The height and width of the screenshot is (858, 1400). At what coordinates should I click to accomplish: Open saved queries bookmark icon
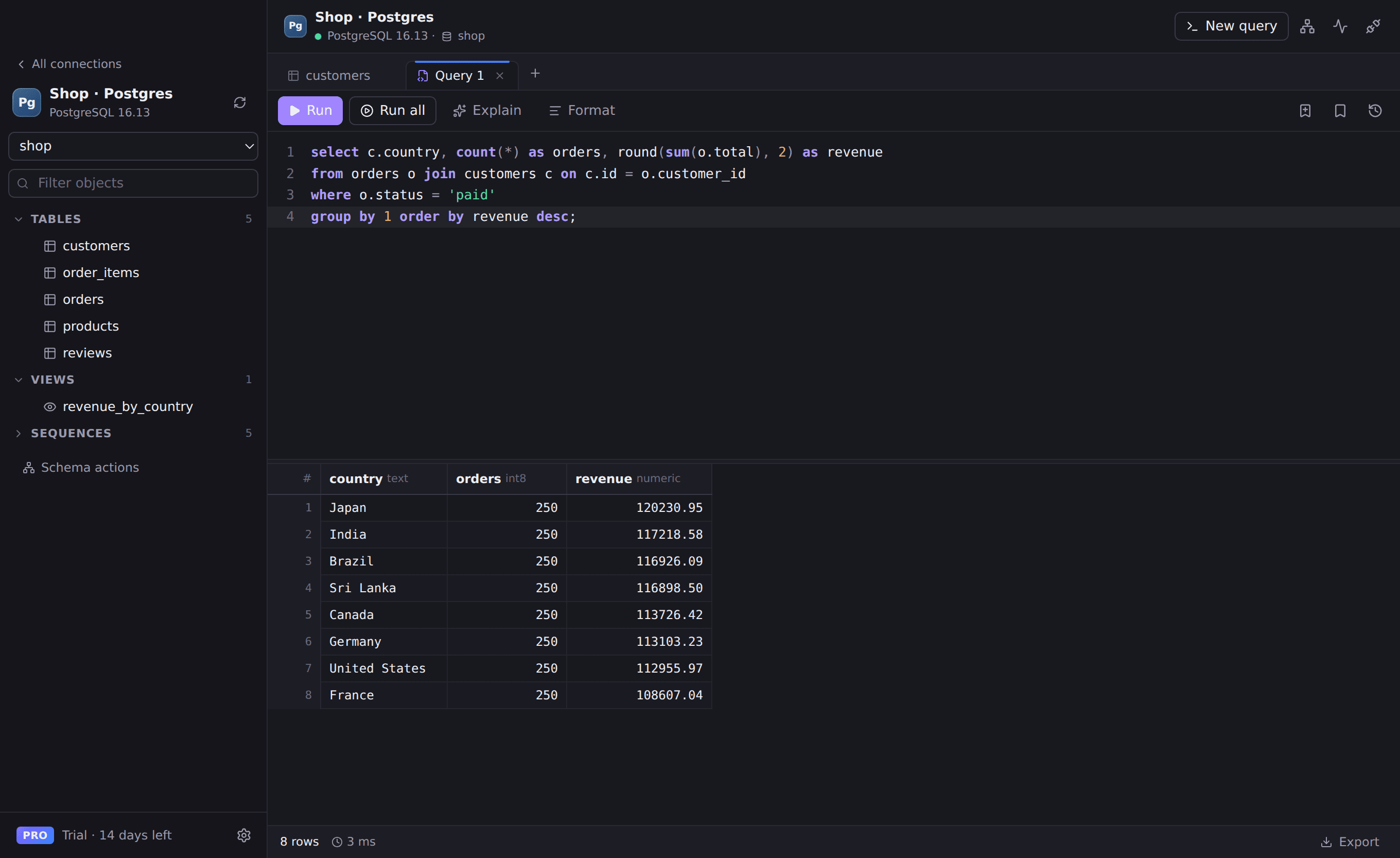(x=1340, y=110)
